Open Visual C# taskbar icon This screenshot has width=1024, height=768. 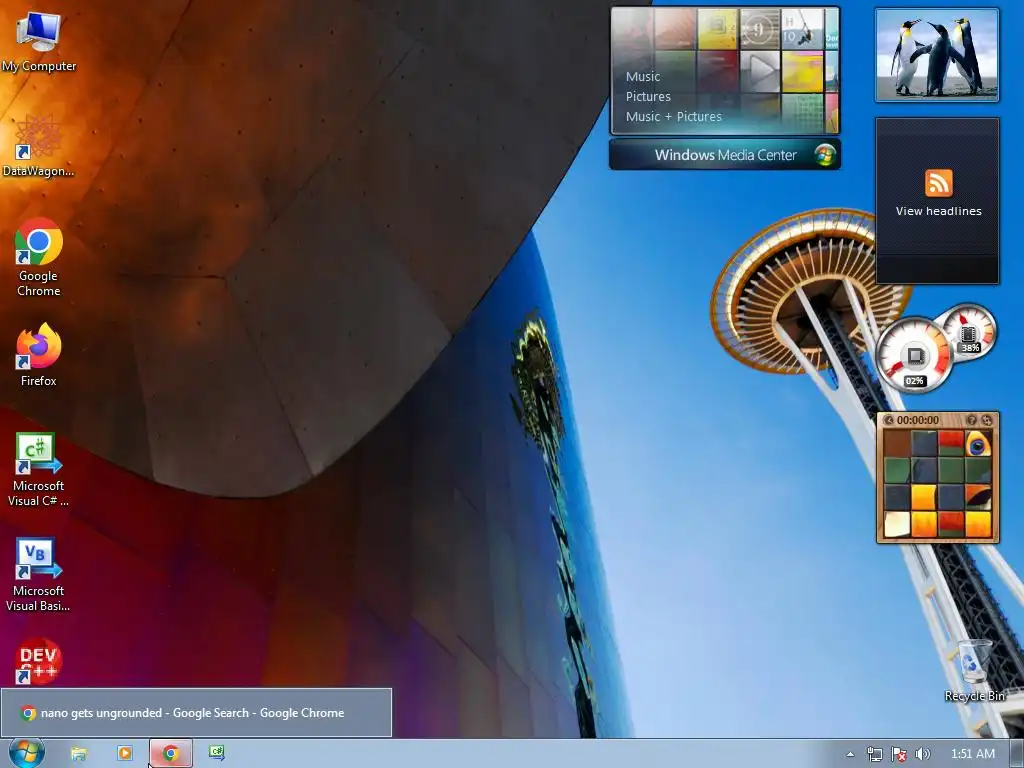click(217, 753)
